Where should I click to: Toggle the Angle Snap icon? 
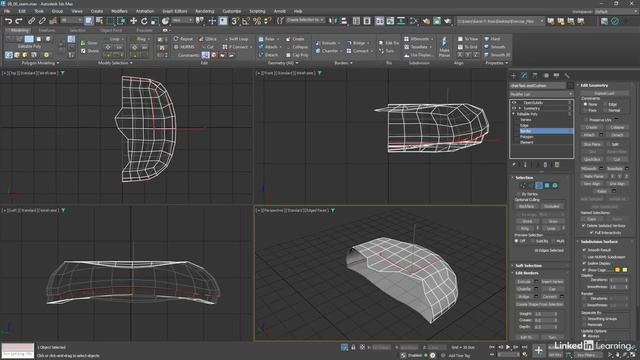[246, 20]
